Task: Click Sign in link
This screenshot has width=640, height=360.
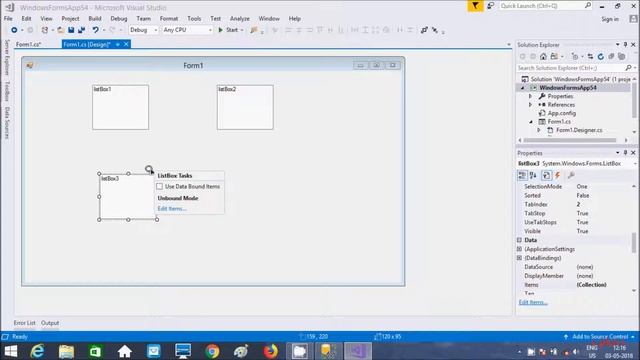Action: pos(610,19)
